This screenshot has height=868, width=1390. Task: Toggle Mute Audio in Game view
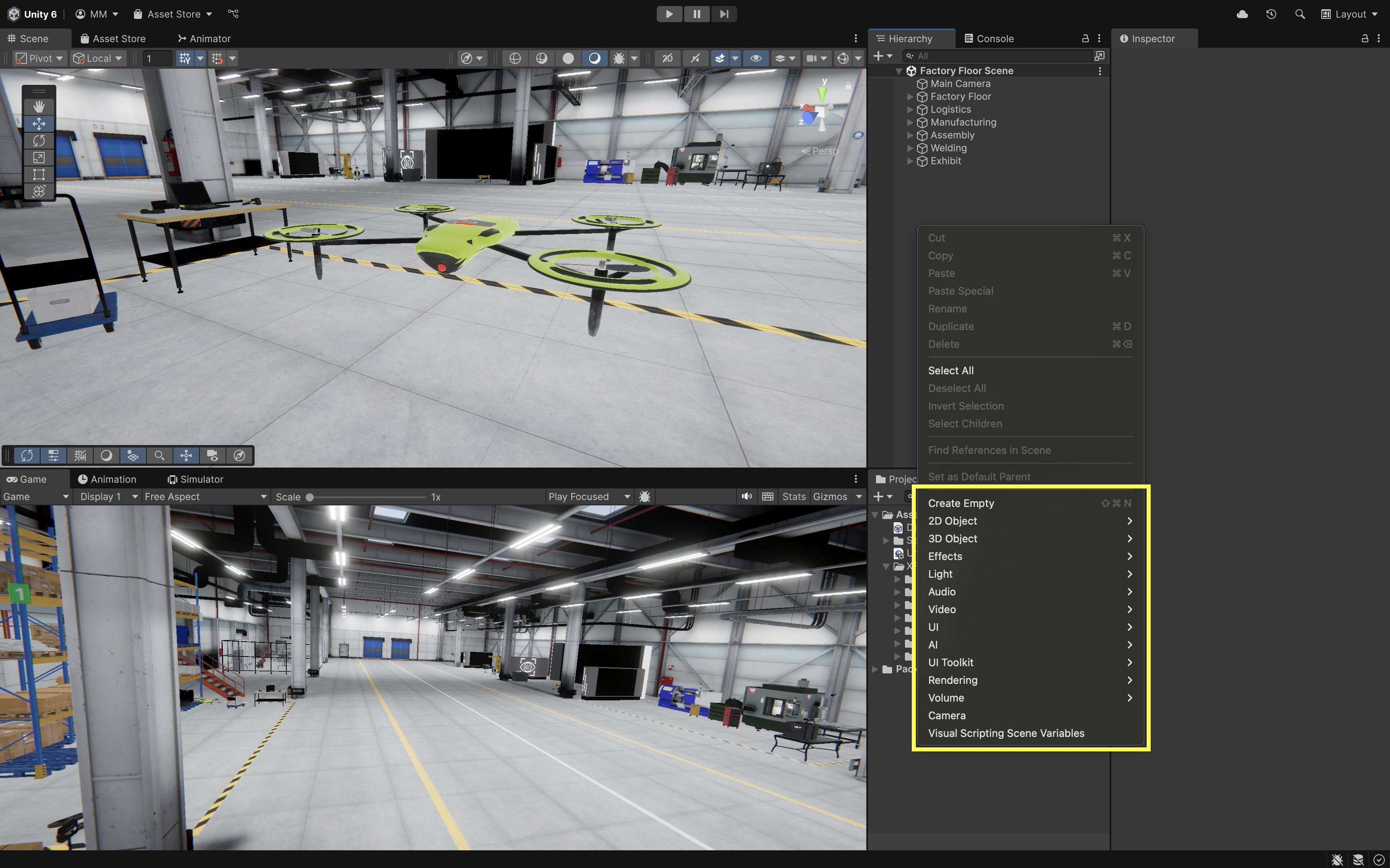click(x=746, y=497)
